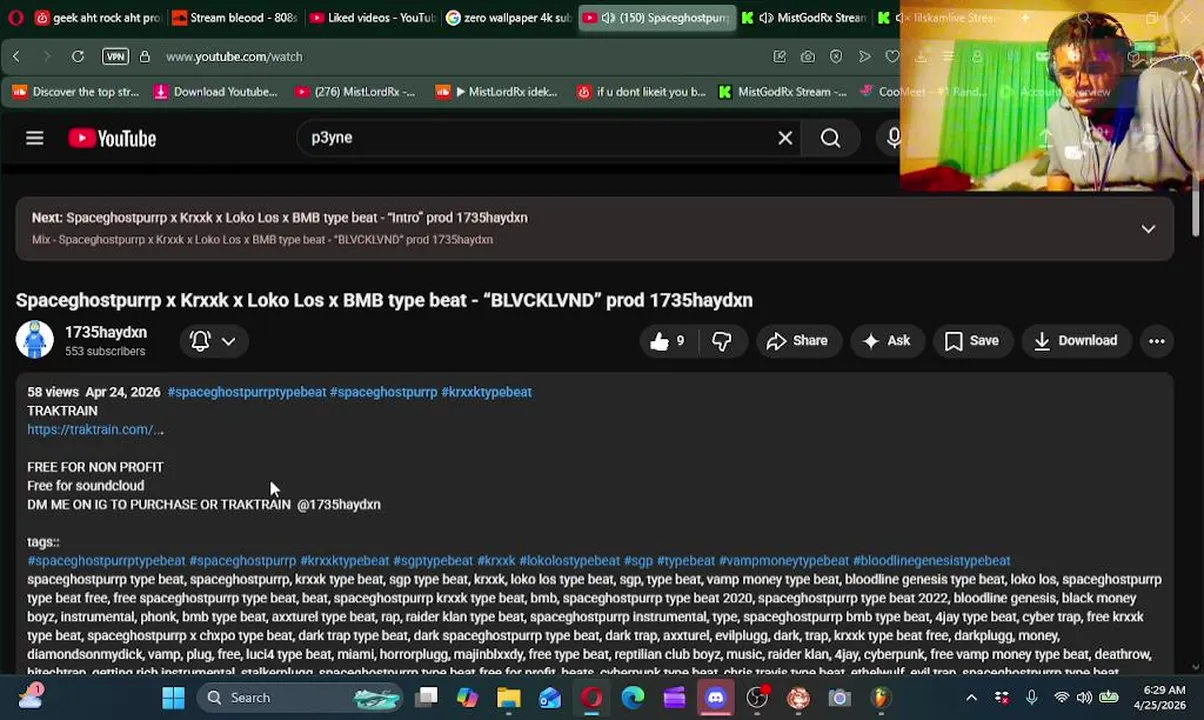Click the send to Flow arrow icon
The height and width of the screenshot is (720, 1204).
click(x=864, y=57)
